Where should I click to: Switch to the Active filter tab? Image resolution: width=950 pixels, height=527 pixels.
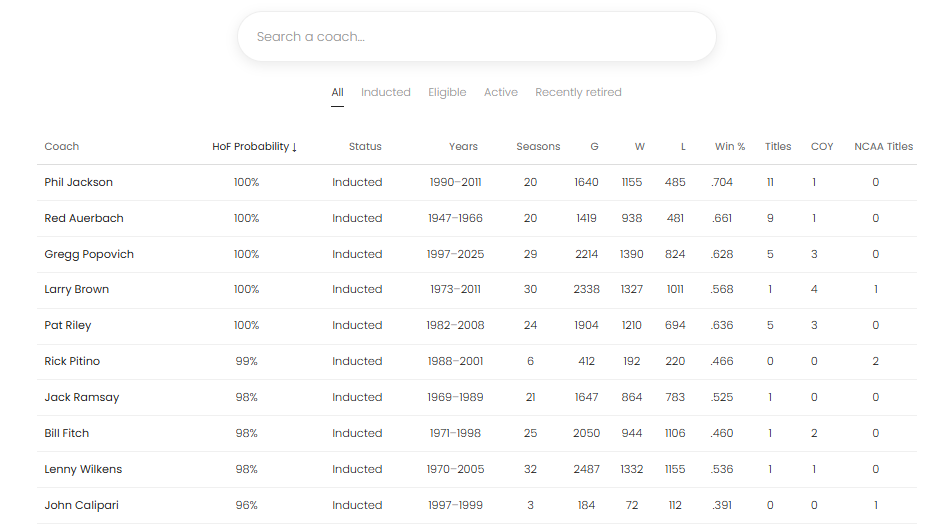tap(500, 92)
